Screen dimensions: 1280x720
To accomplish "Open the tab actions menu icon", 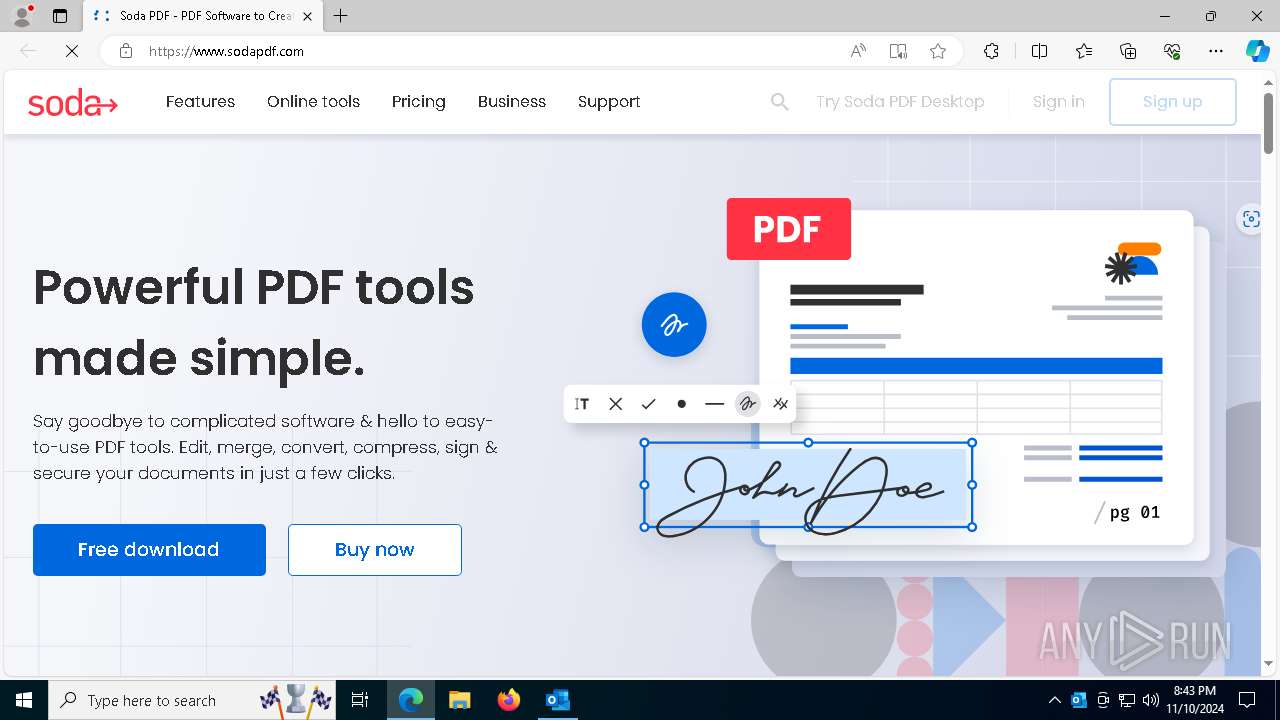I will 60,16.
